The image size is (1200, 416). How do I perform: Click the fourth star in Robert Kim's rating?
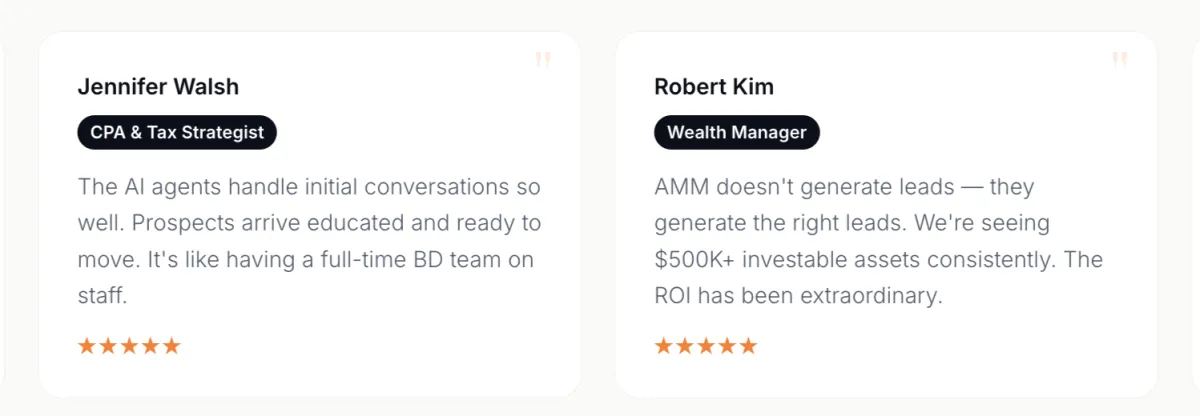pos(728,346)
